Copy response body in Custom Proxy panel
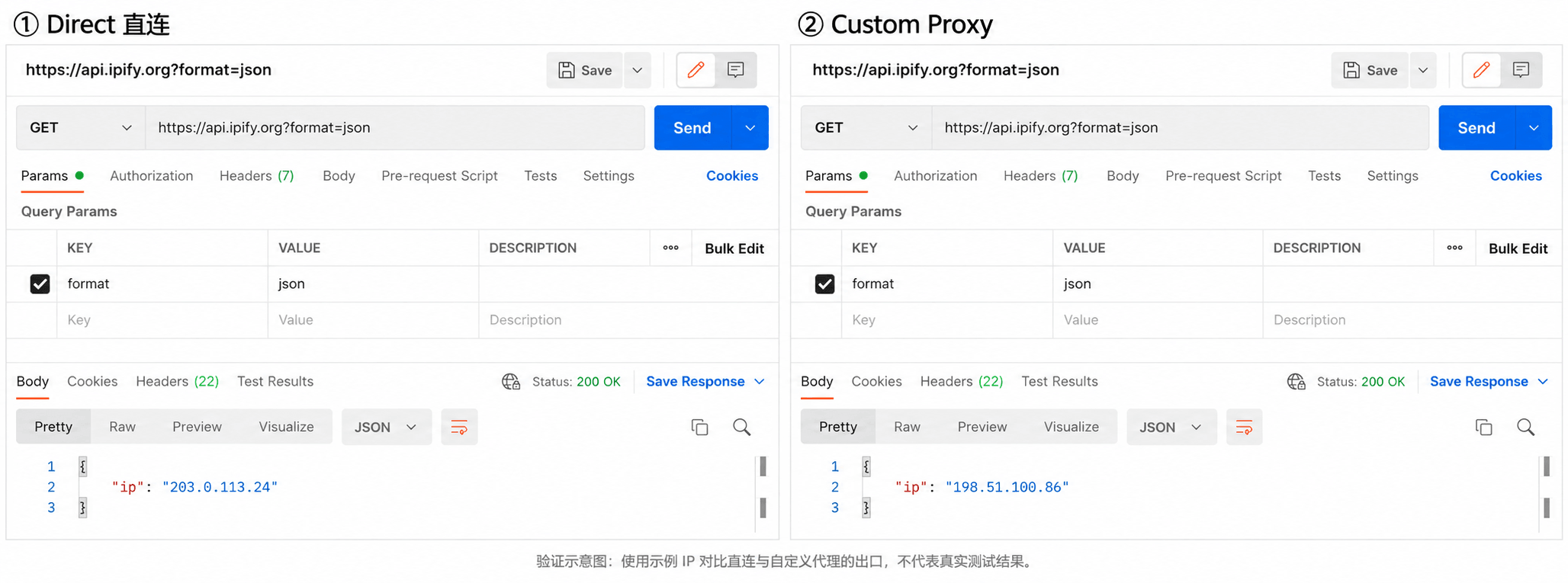This screenshot has height=583, width=1568. tap(1483, 427)
